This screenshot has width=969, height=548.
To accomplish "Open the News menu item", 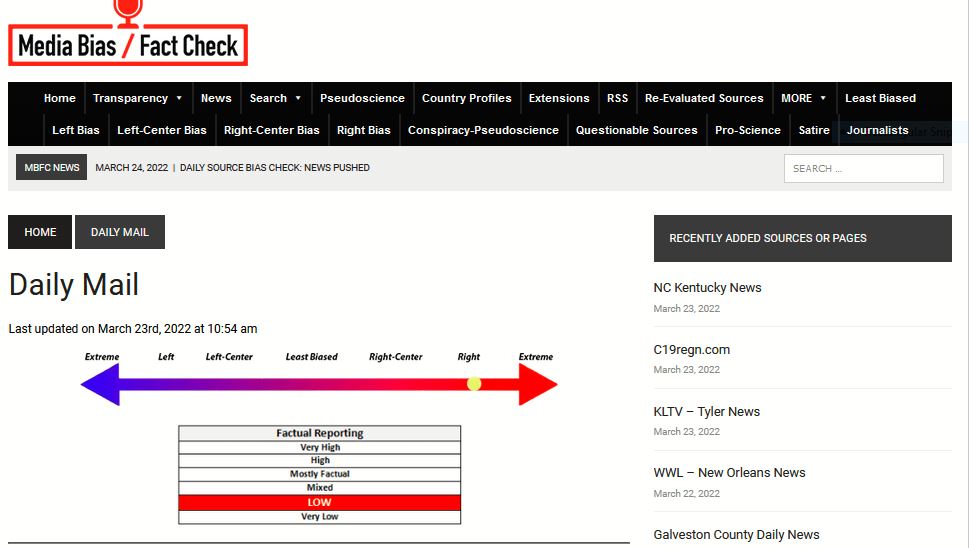I will pyautogui.click(x=216, y=98).
